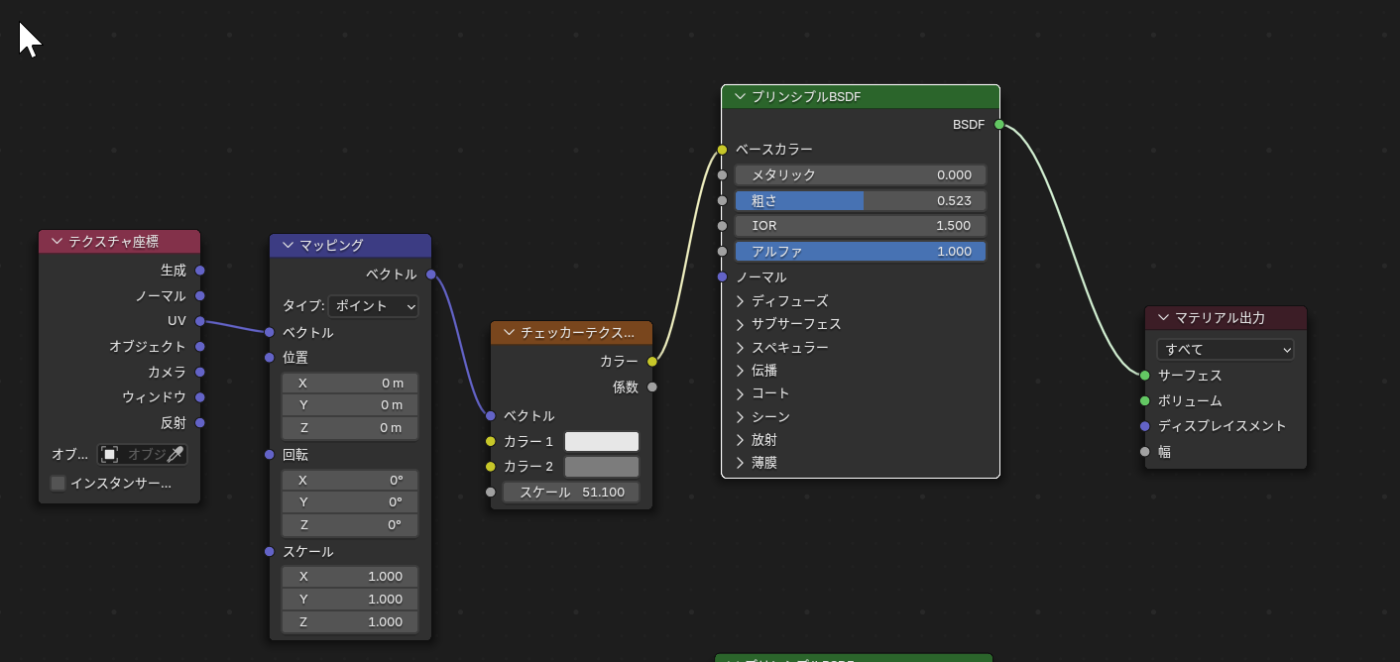Click the ベクトル input socket on the checker texture
This screenshot has height=662, width=1400.
point(490,416)
